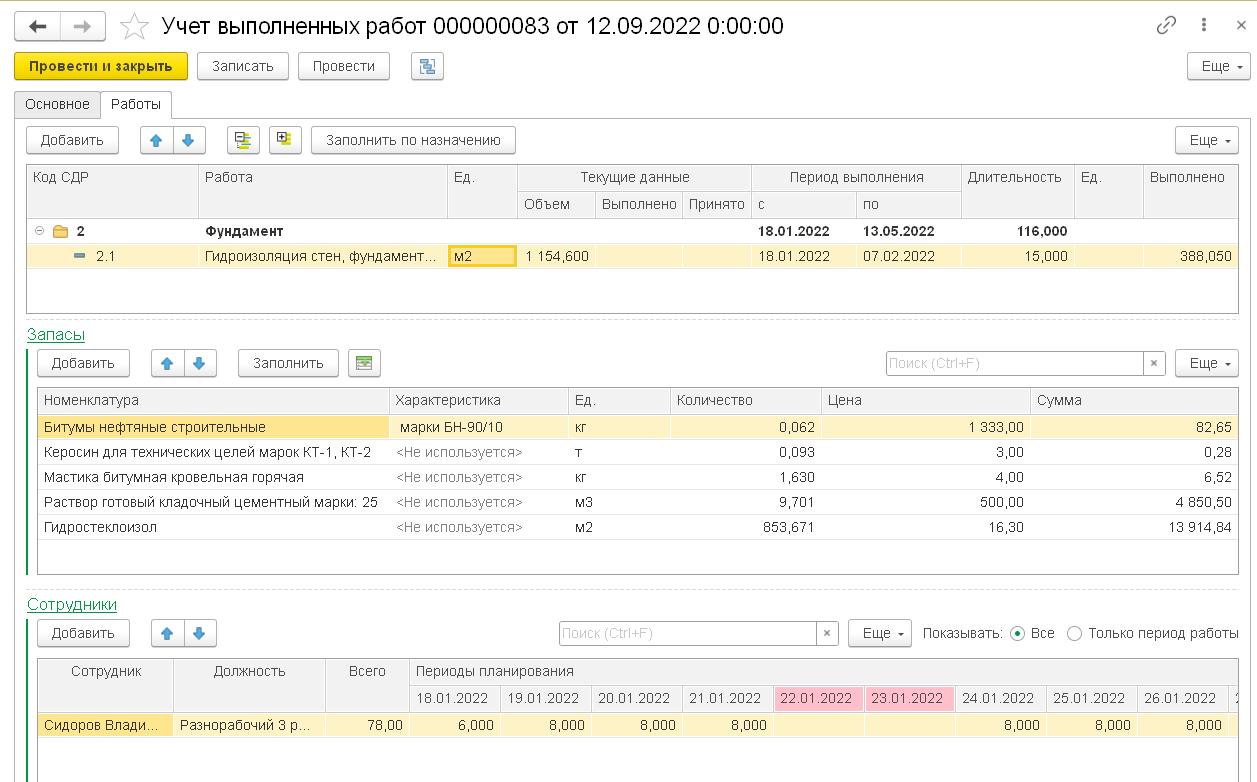Open Еще dropdown in Сотрудники section
The height and width of the screenshot is (782, 1257).
click(879, 633)
